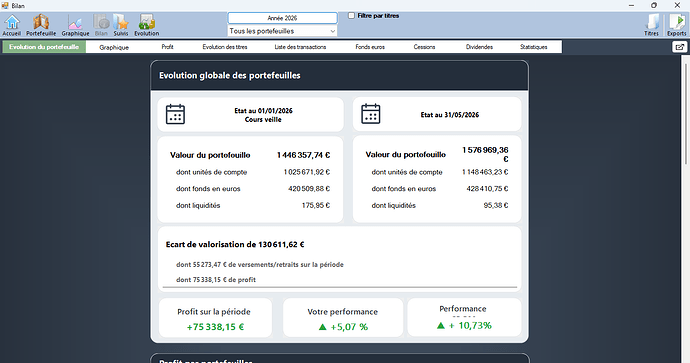Click the value 1 576 969,36 €
Screen dimensions: 690x363
pyautogui.click(x=485, y=154)
